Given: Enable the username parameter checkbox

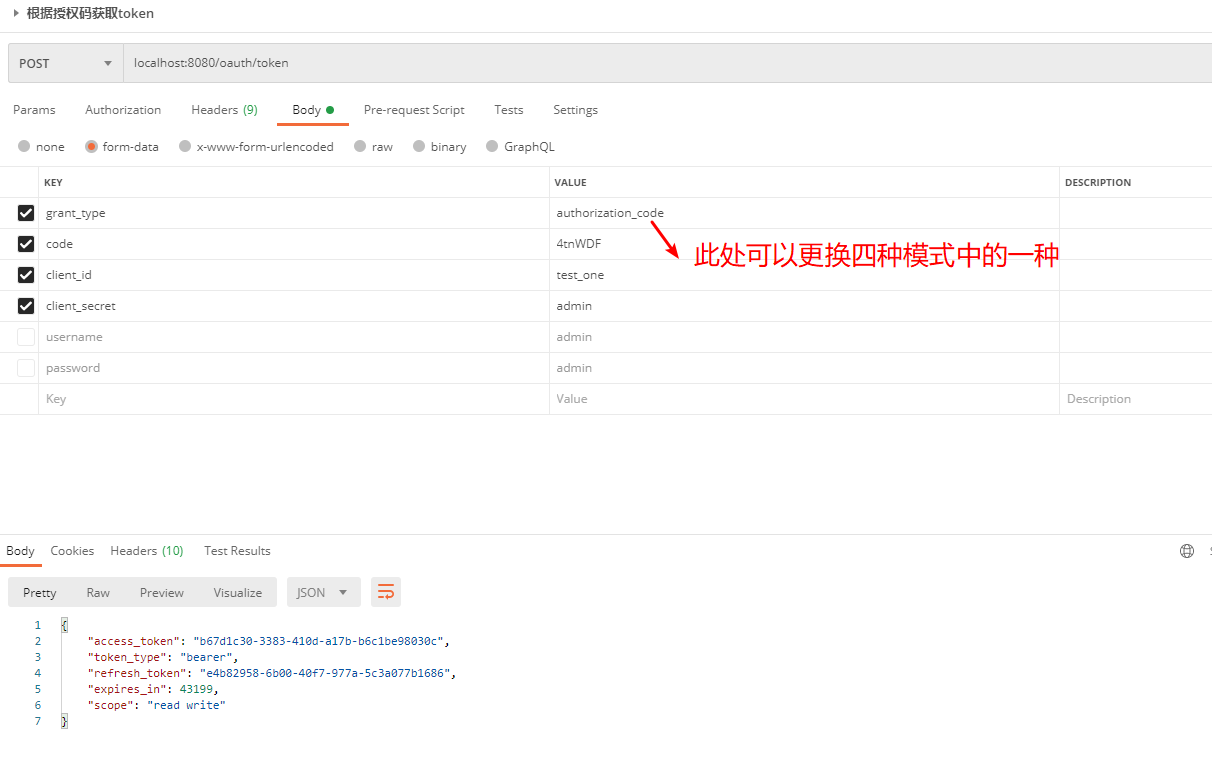Looking at the screenshot, I should 26,337.
